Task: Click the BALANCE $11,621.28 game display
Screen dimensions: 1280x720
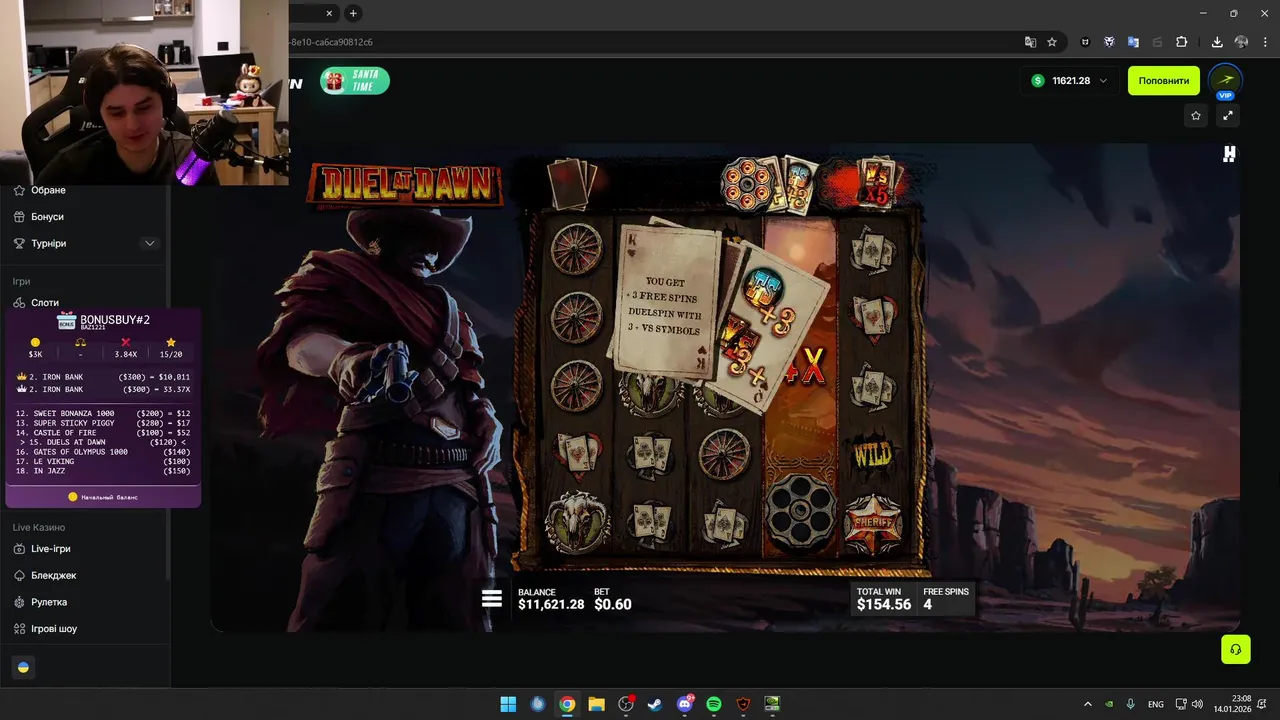Action: coord(551,599)
